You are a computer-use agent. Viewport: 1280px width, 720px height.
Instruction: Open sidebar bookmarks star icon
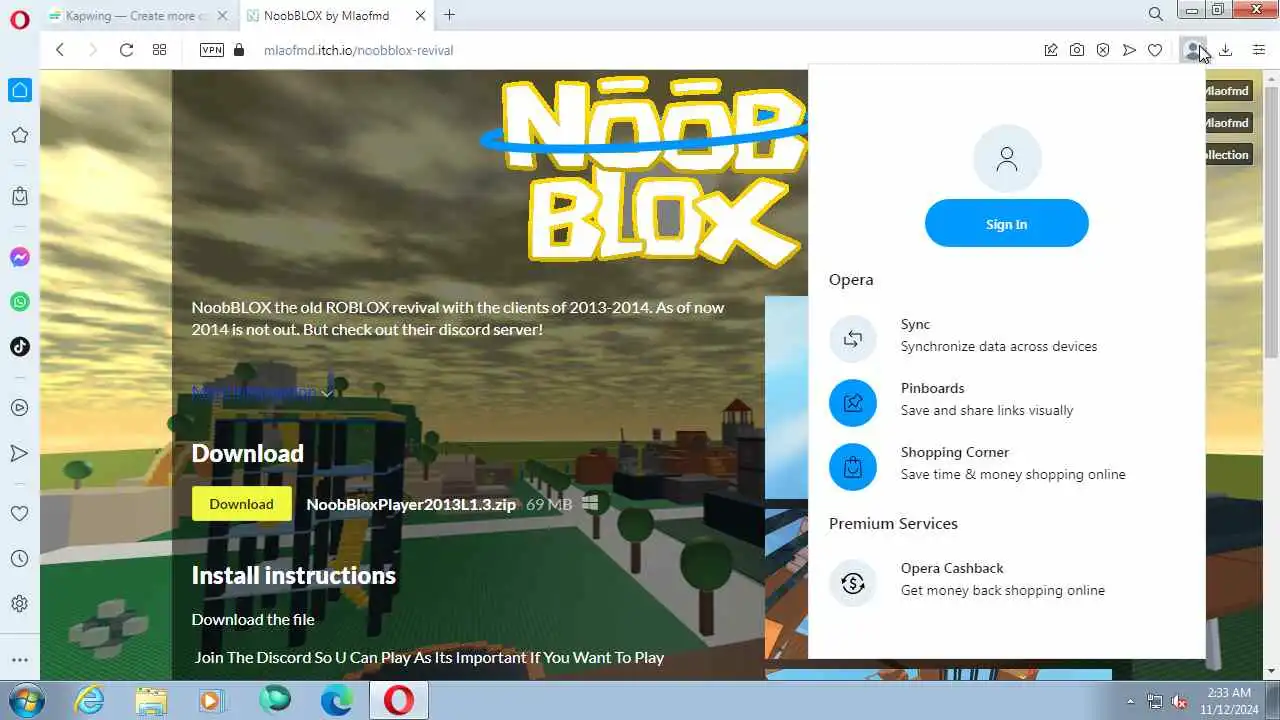coord(20,135)
